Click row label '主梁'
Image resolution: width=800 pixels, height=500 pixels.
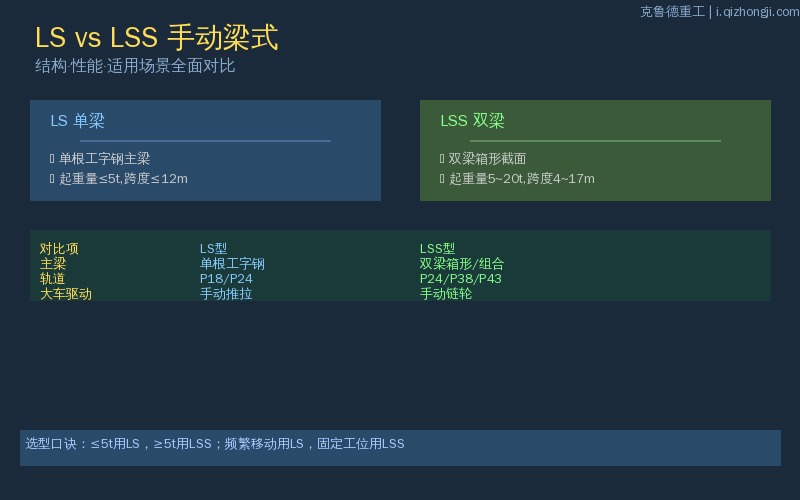(53, 264)
